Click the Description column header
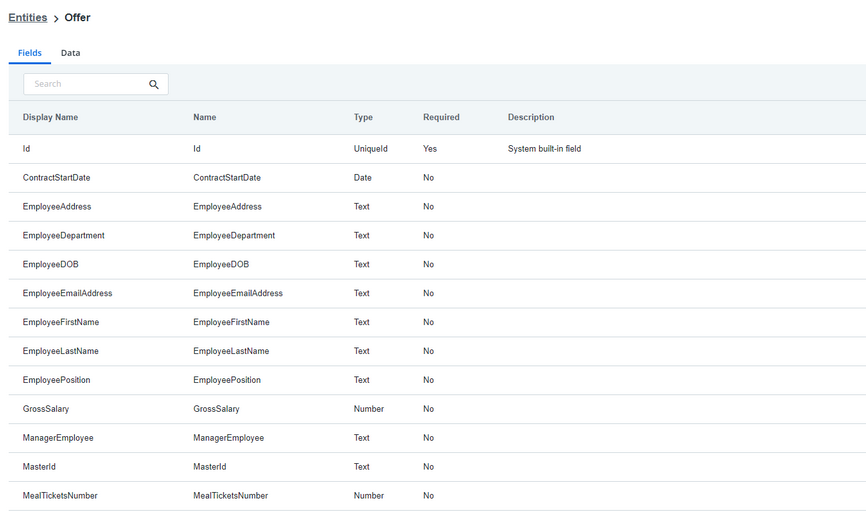 pyautogui.click(x=531, y=117)
